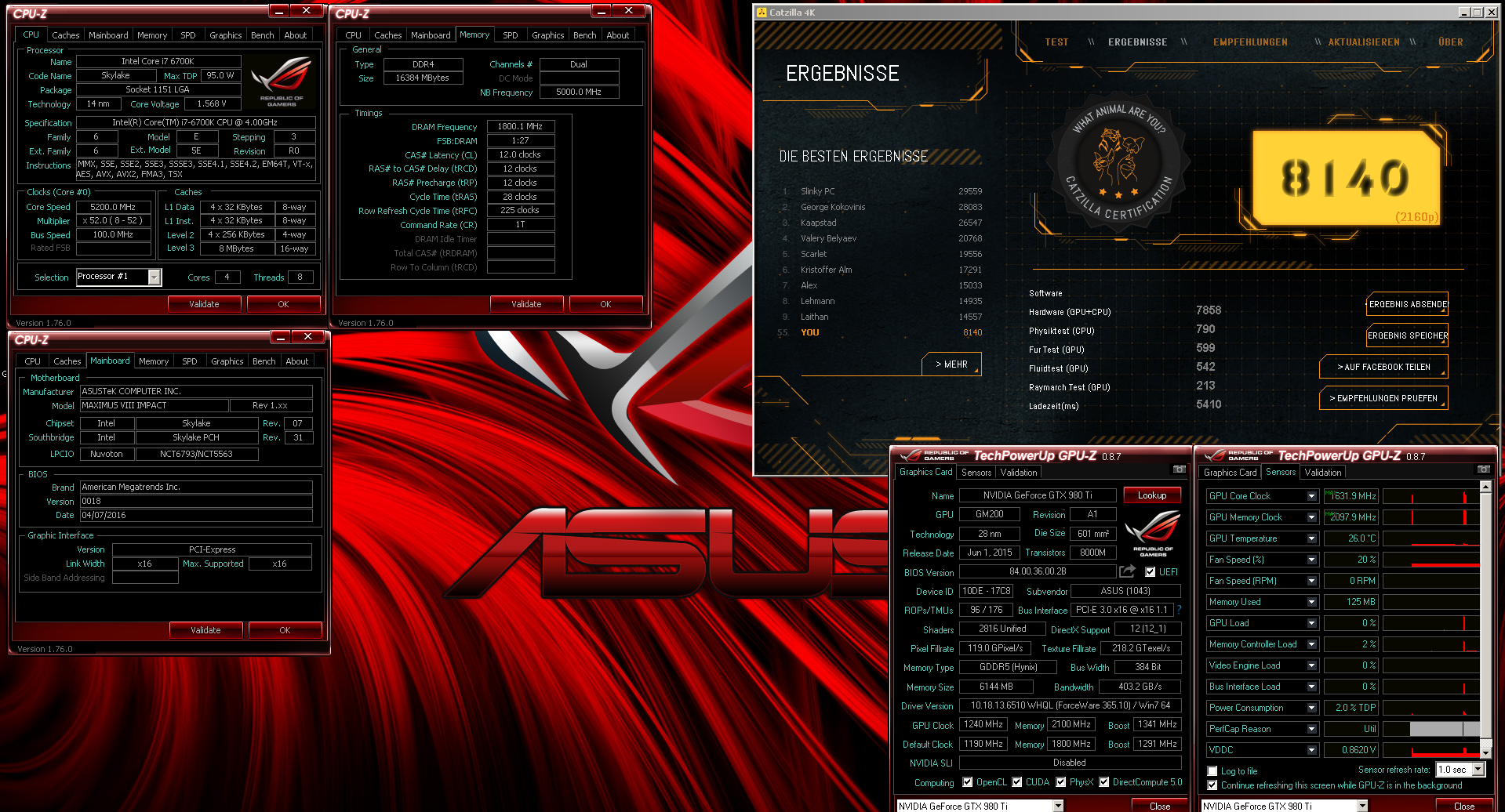Switch to Graphics tab in the CPU-Z Mainboard window
Viewport: 1505px width, 812px height.
(x=227, y=361)
